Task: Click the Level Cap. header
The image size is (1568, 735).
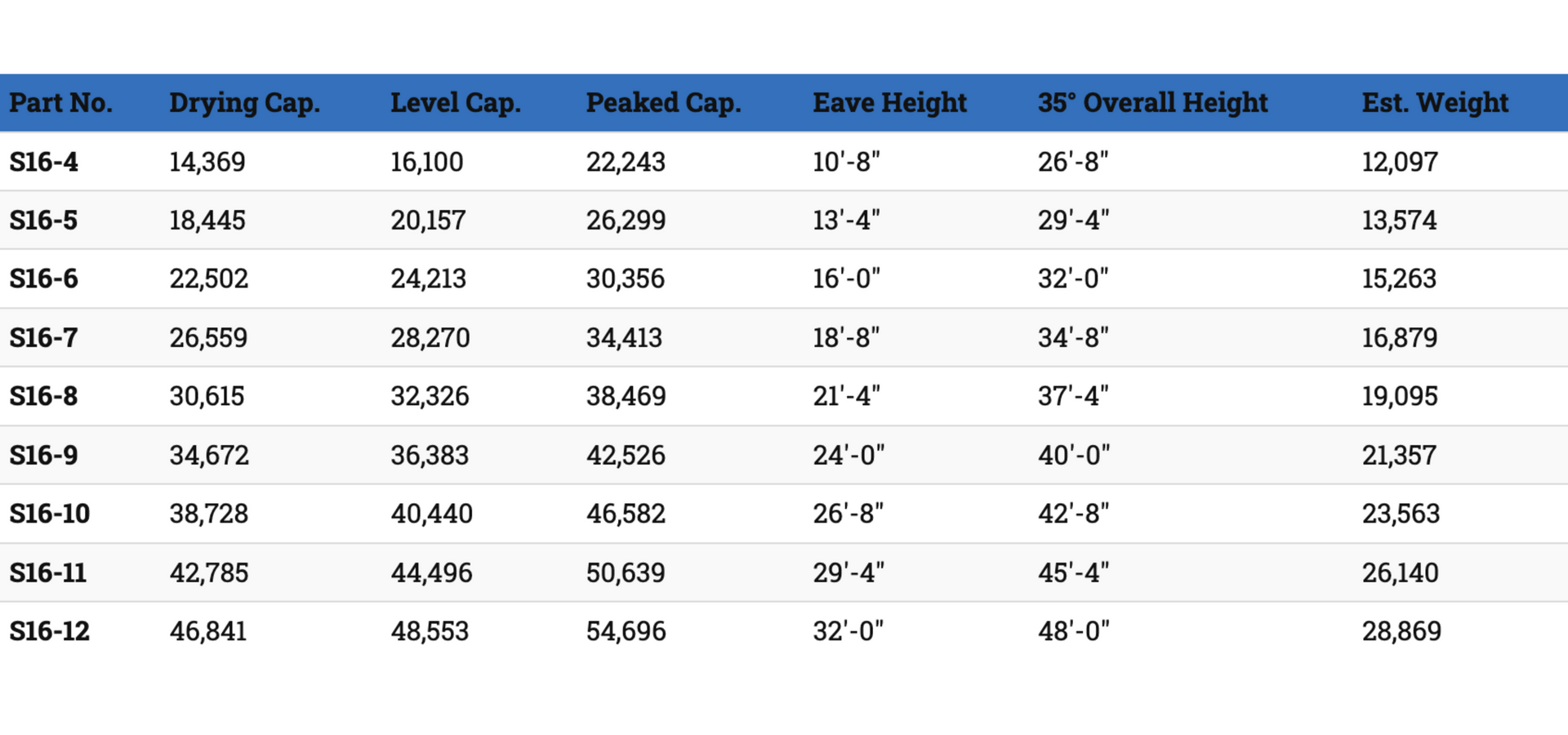Action: pyautogui.click(x=456, y=103)
